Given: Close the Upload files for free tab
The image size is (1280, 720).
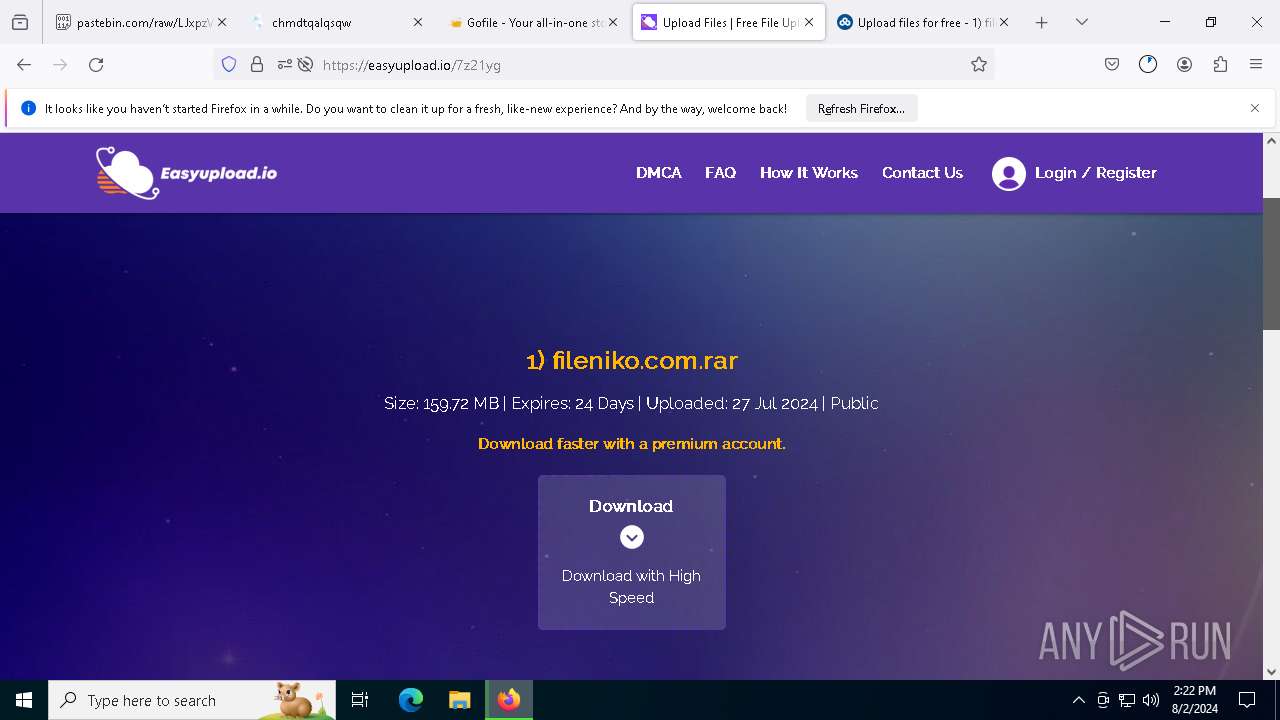Looking at the screenshot, I should tap(1004, 22).
